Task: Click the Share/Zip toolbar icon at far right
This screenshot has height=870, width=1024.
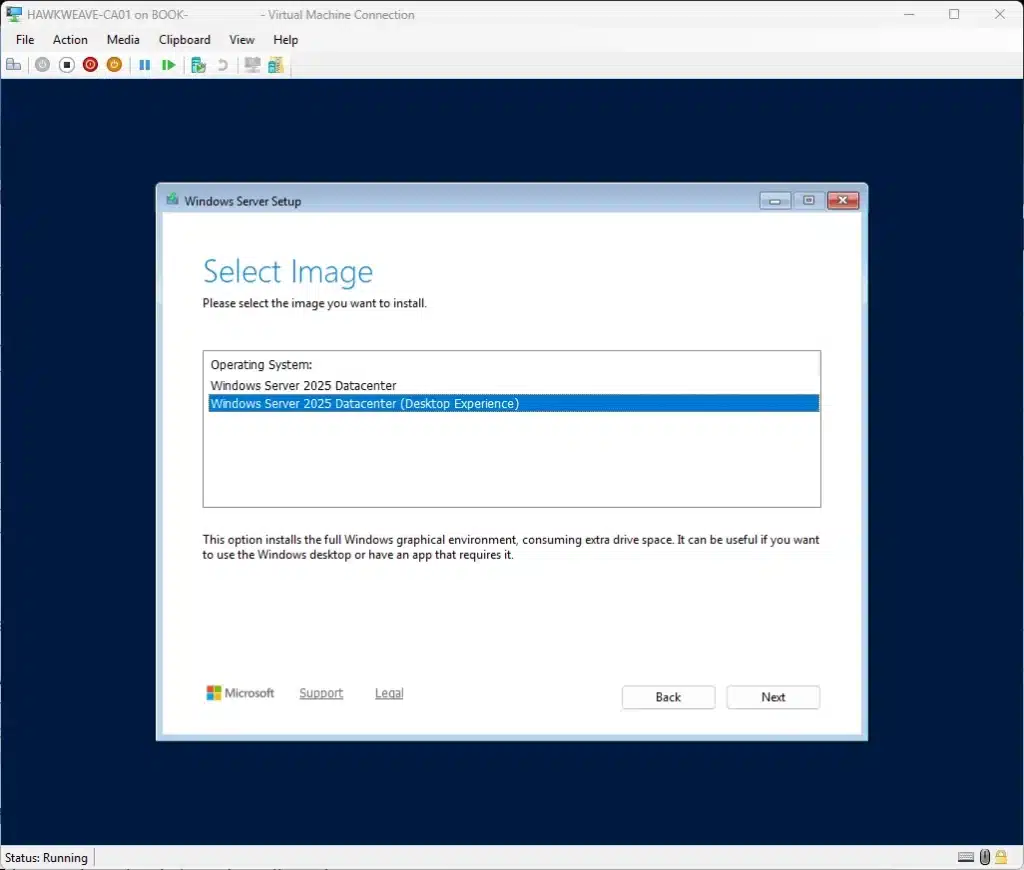Action: 275,65
